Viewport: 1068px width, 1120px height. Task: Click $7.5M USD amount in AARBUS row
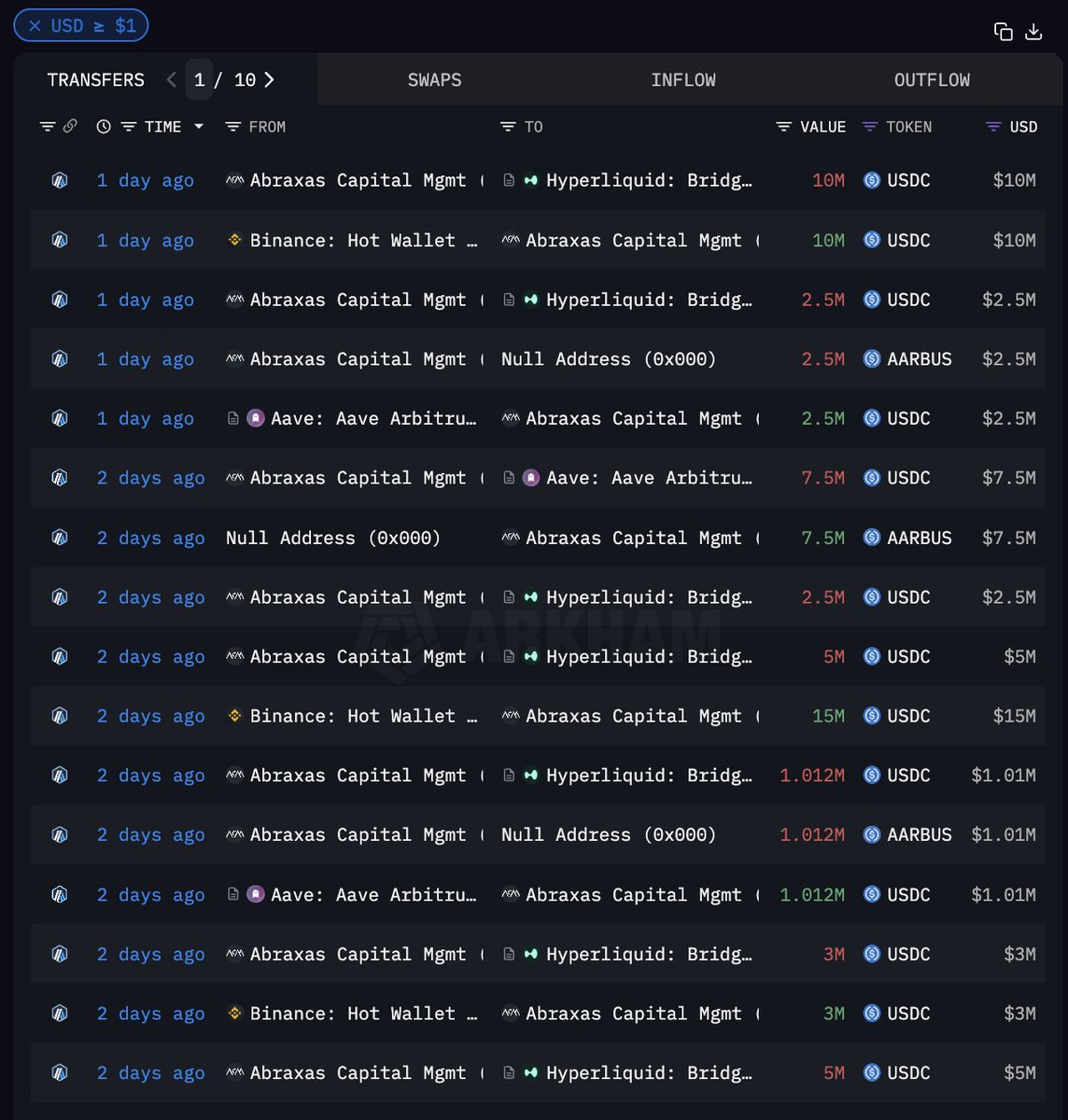(x=1009, y=538)
